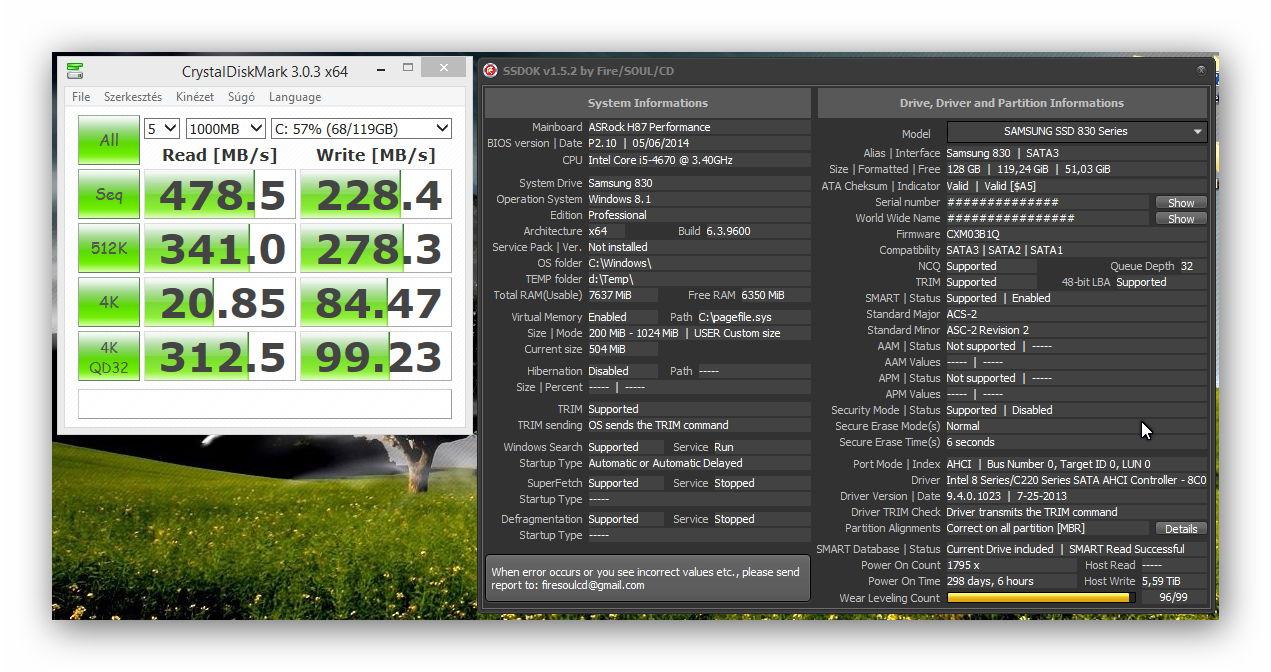Start the Seq benchmark test
The image size is (1271, 672).
109,194
